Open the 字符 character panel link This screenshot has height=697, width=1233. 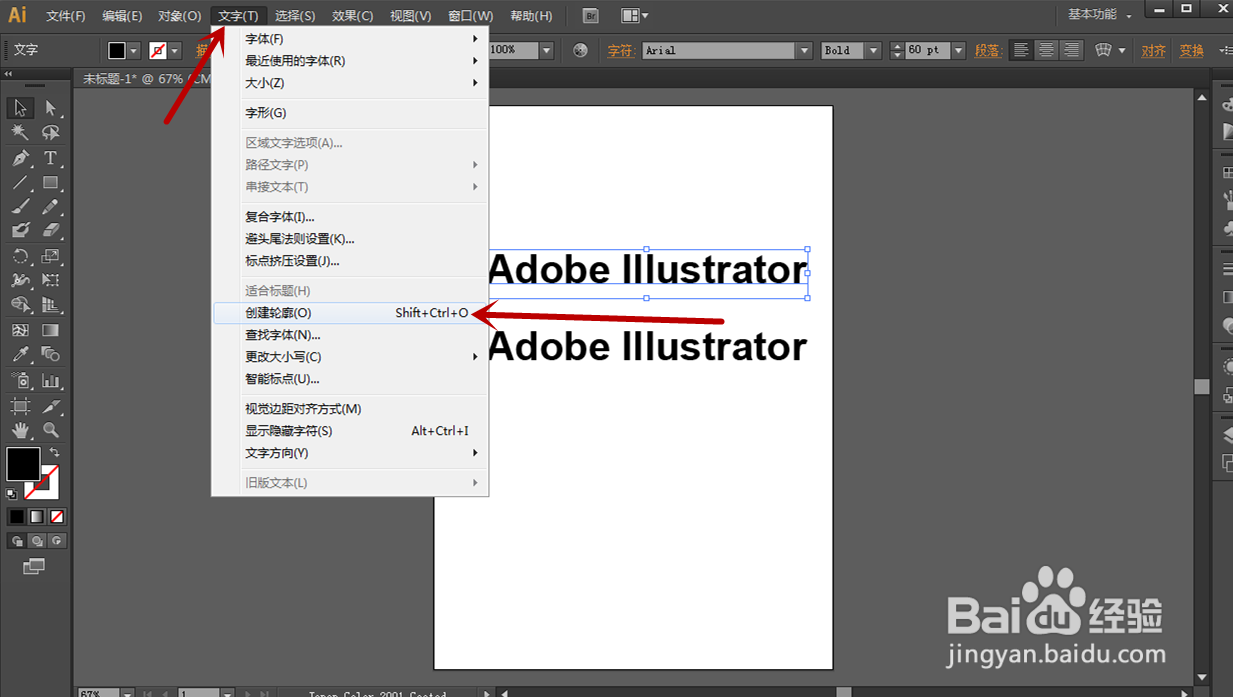(x=620, y=50)
